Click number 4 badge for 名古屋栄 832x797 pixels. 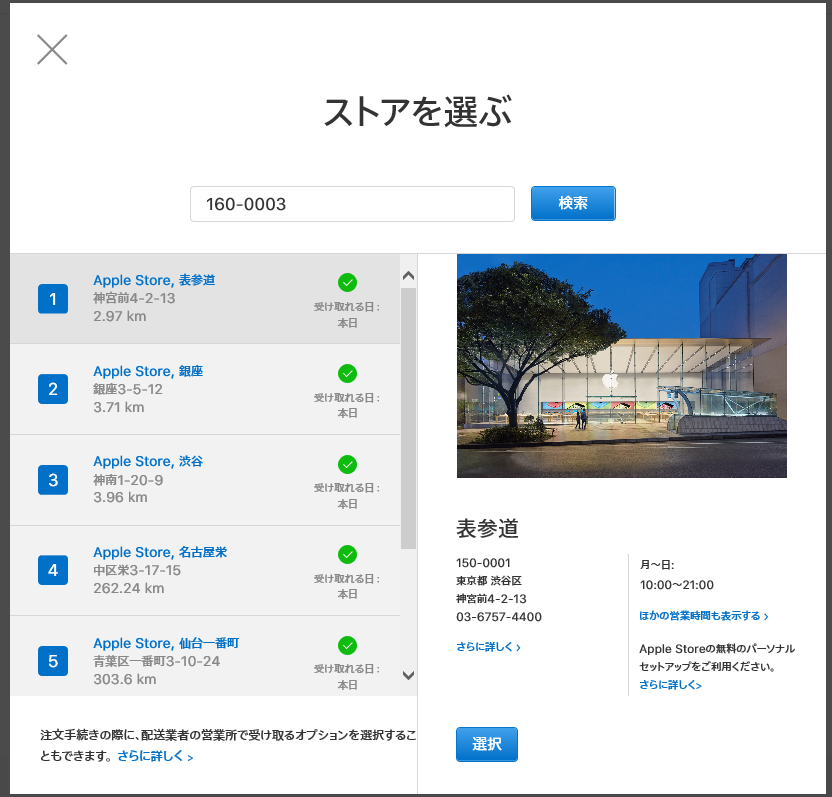point(53,570)
